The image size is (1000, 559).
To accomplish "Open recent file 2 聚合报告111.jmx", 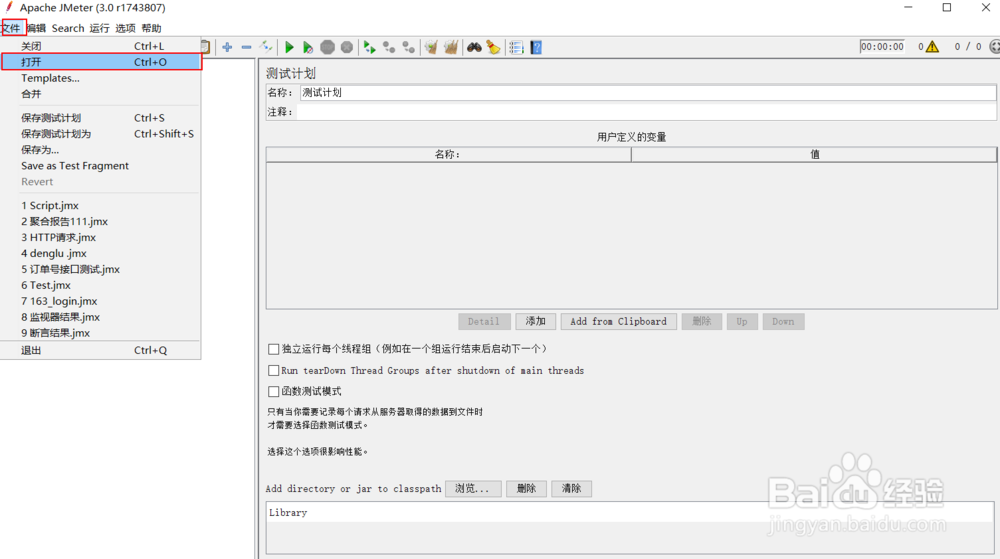I will pyautogui.click(x=101, y=221).
